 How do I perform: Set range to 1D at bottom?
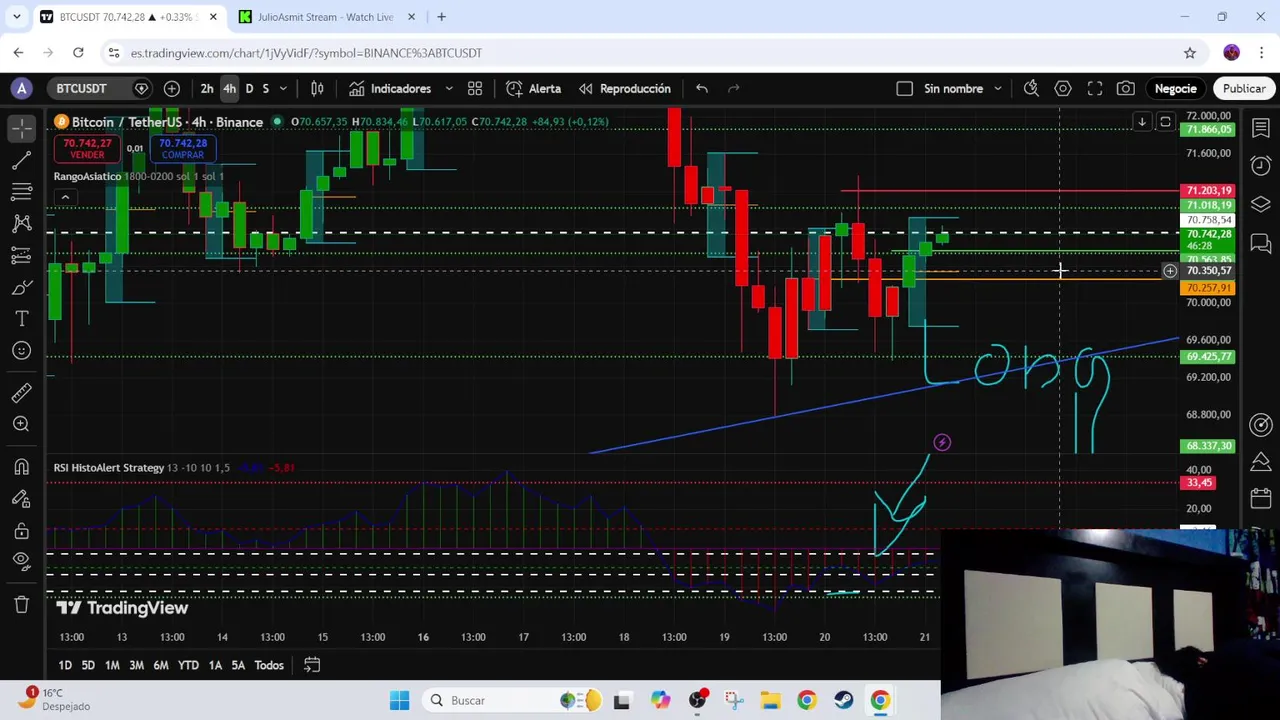[65, 665]
